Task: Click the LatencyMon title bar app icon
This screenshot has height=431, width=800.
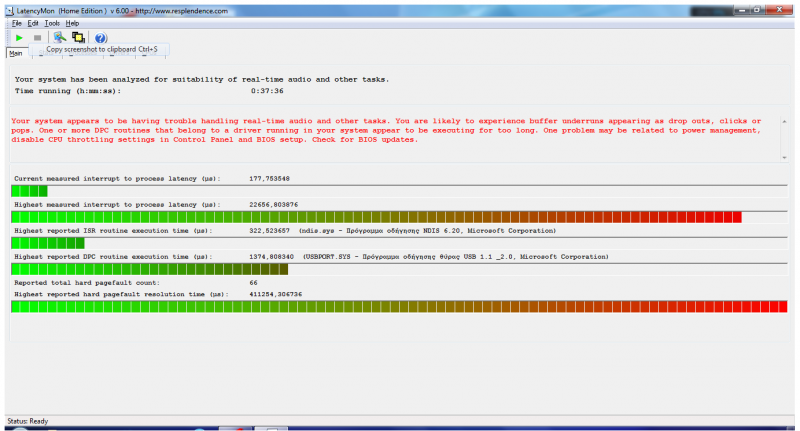Action: coord(8,9)
